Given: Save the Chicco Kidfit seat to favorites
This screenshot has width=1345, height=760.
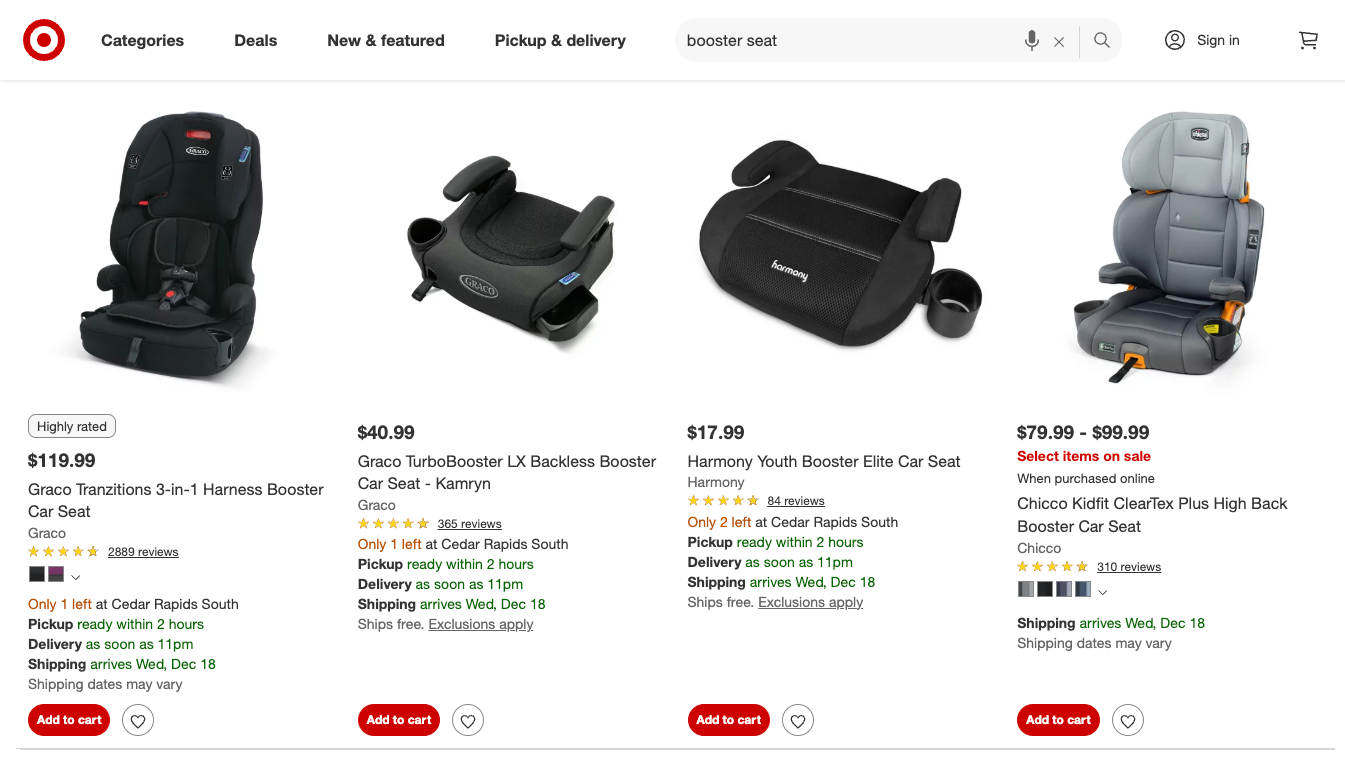Looking at the screenshot, I should coord(1127,720).
